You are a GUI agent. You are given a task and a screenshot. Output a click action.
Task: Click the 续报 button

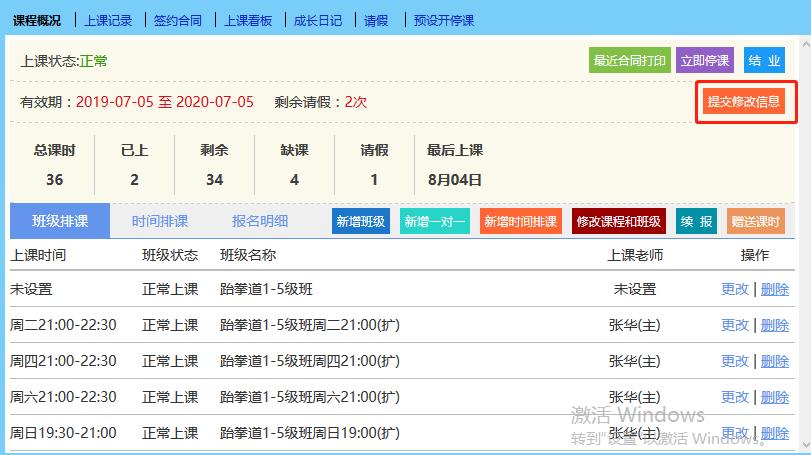click(696, 221)
